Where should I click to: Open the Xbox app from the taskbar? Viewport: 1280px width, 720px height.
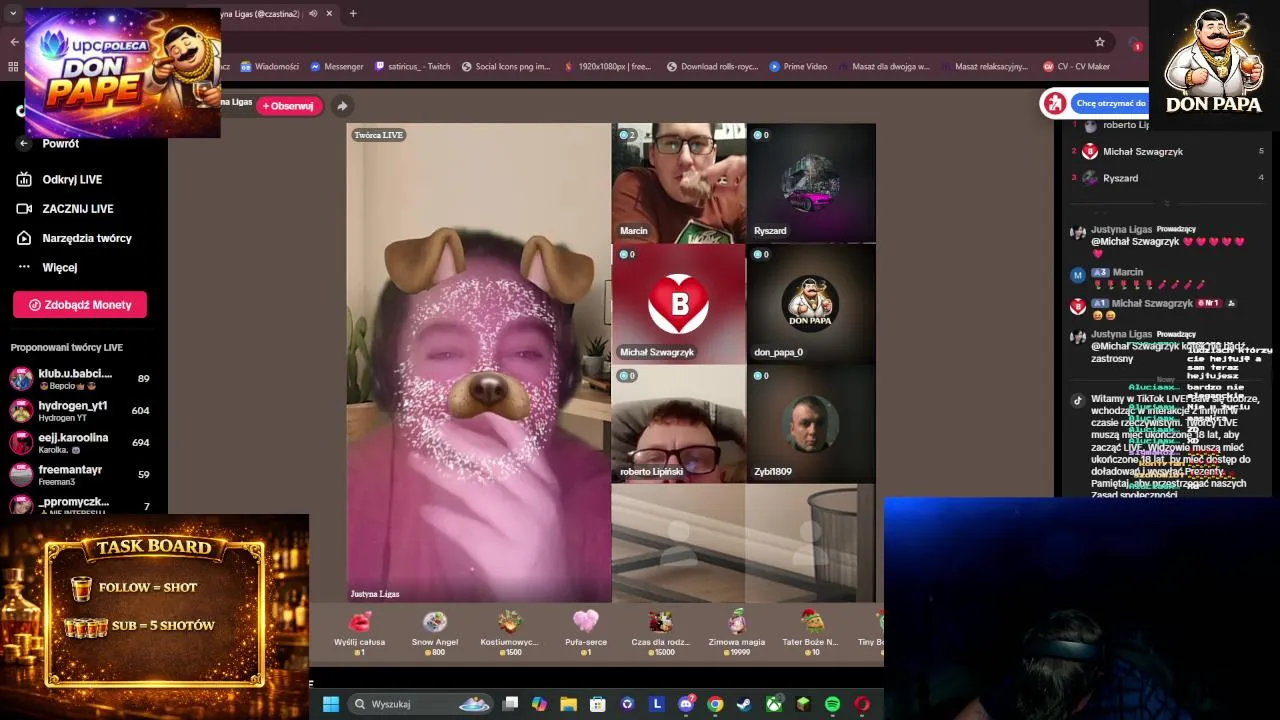[x=774, y=704]
